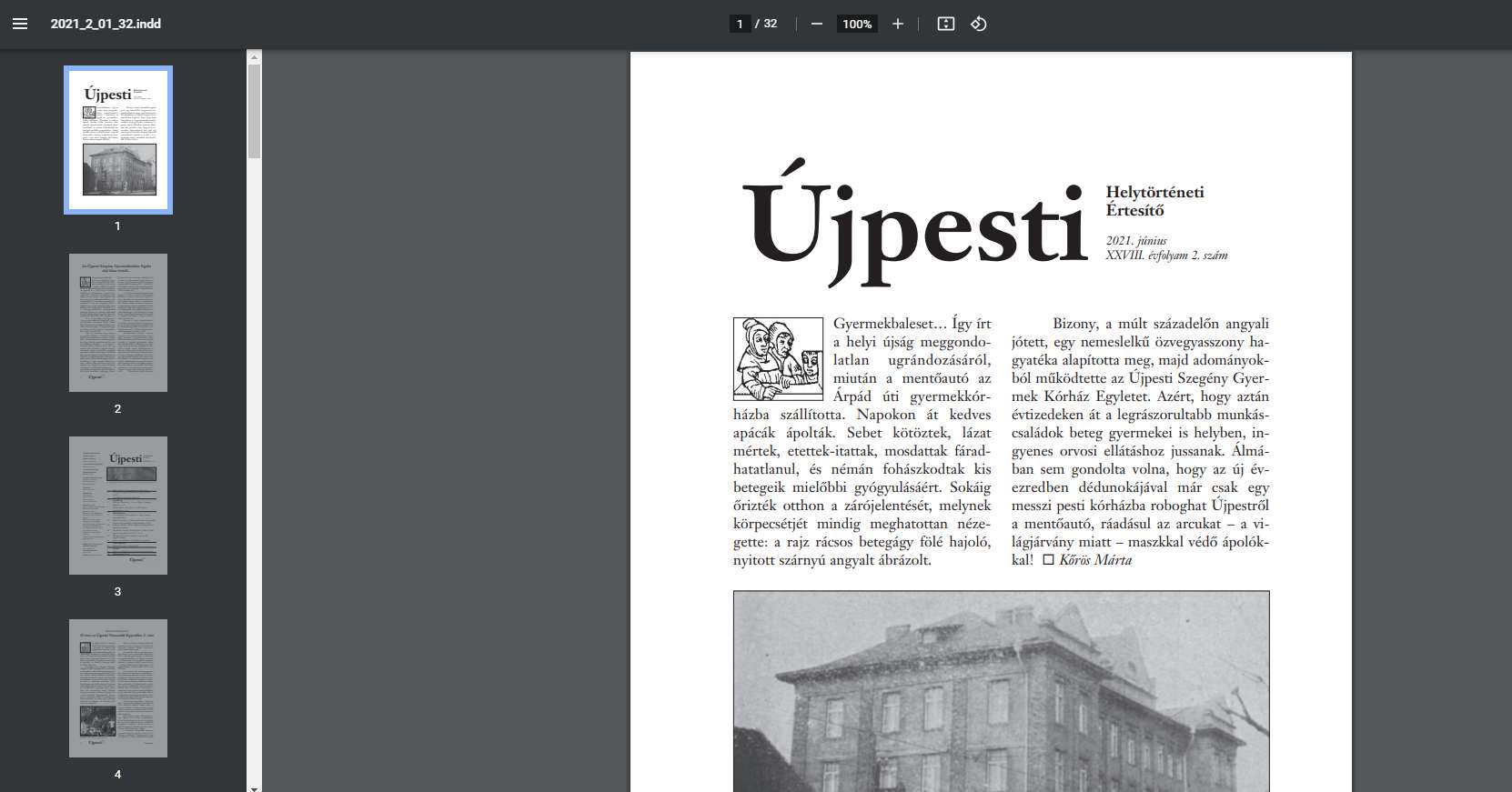Image resolution: width=1512 pixels, height=792 pixels.
Task: Open page 3 thumbnail
Action: tap(118, 506)
